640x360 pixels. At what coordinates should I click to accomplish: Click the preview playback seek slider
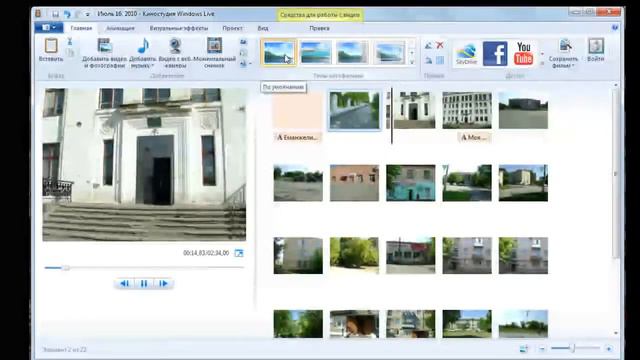[x=144, y=268]
